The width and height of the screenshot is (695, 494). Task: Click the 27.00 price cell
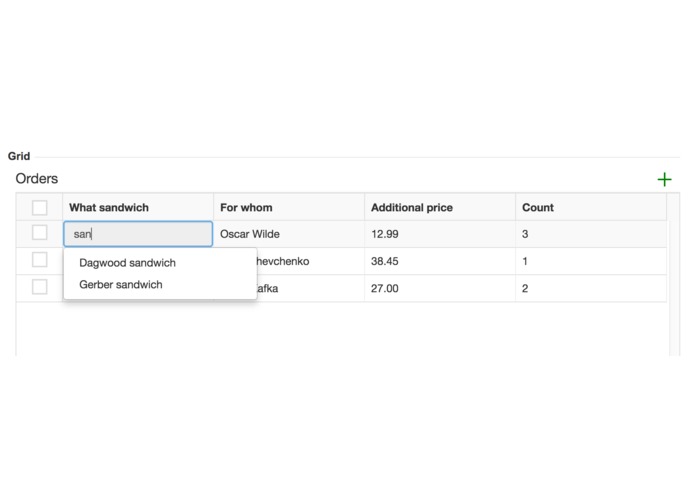[440, 288]
